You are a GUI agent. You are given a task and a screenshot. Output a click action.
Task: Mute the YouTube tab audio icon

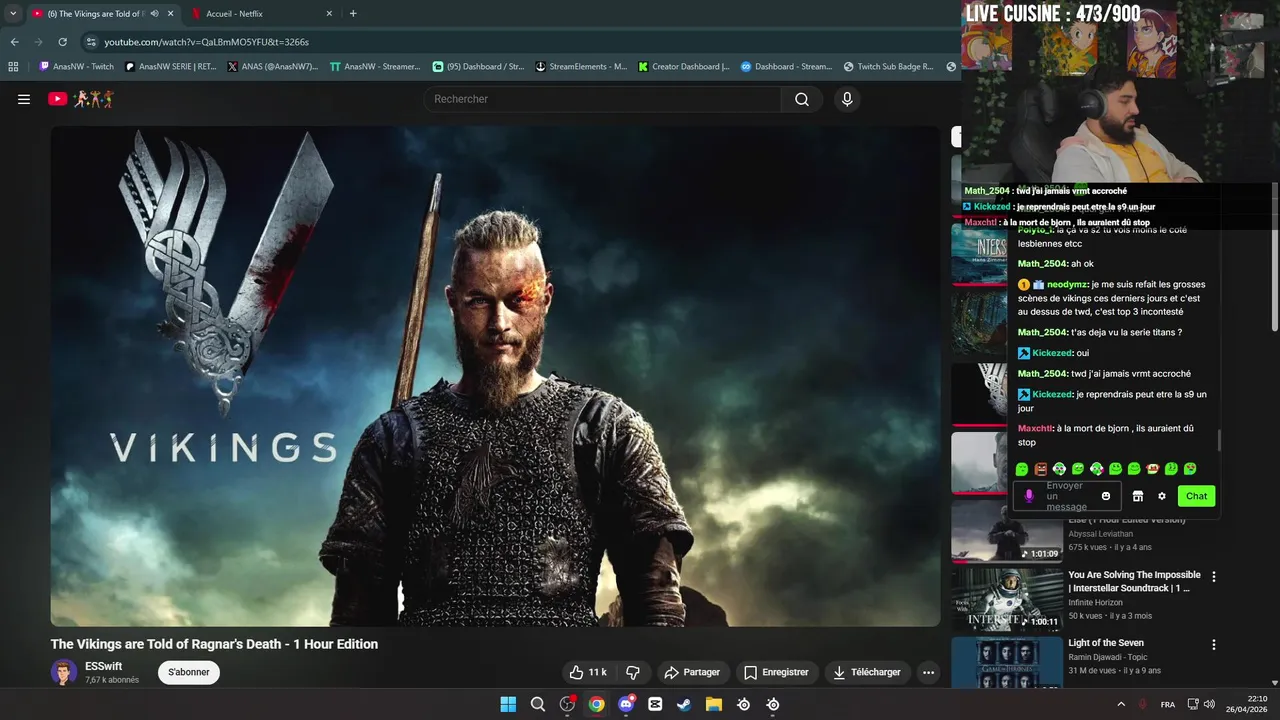click(x=154, y=14)
